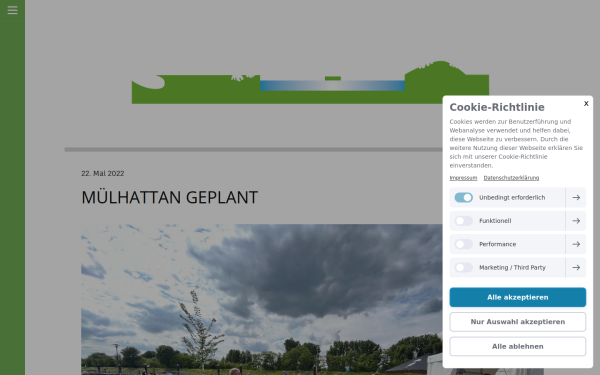
Task: Open the MÜLHATTAN GEPLANT article heading
Action: coord(170,197)
